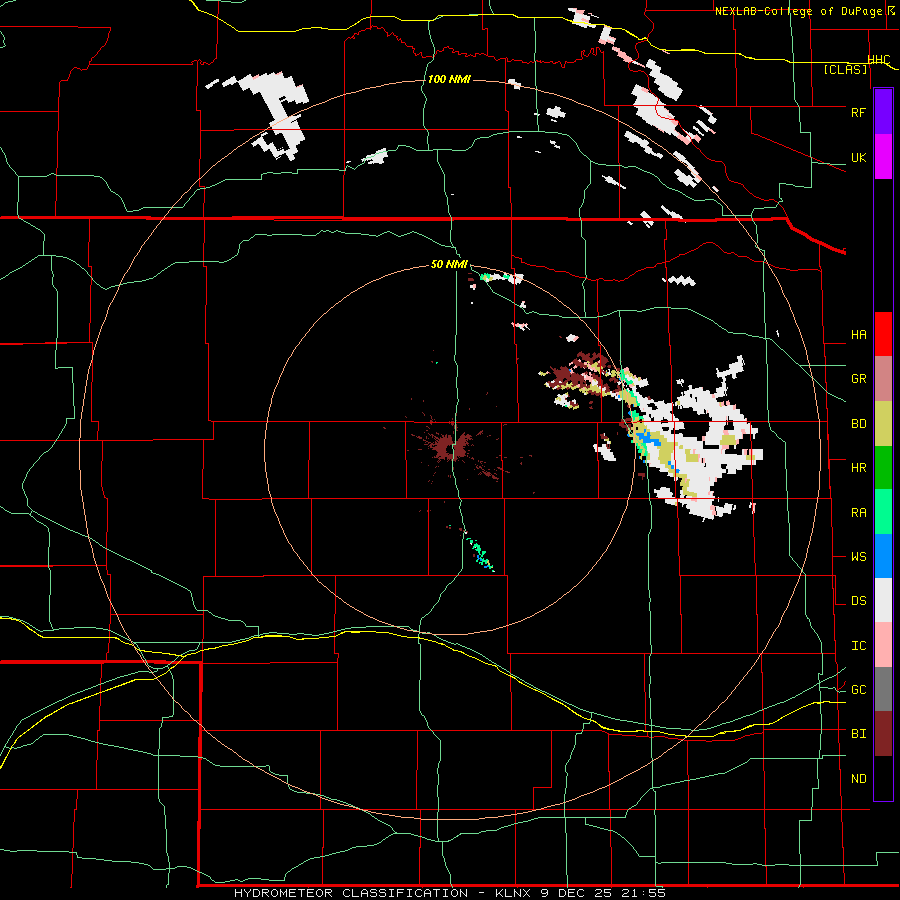Click the BI legend label
Viewport: 900px width, 900px height.
pyautogui.click(x=859, y=734)
